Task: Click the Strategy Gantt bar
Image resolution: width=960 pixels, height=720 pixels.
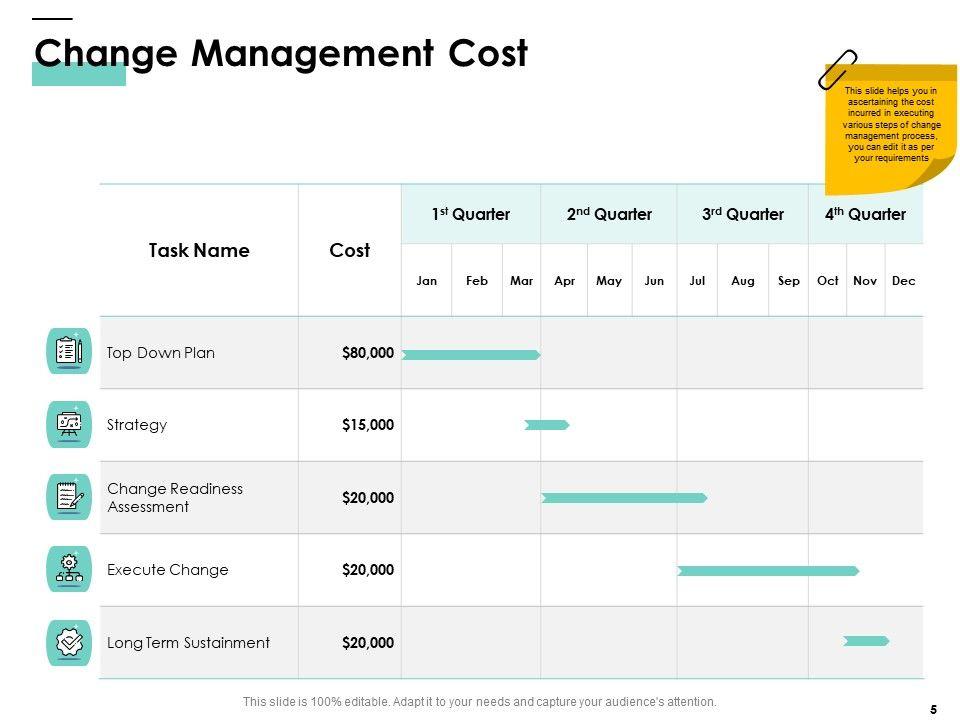Action: (x=547, y=425)
